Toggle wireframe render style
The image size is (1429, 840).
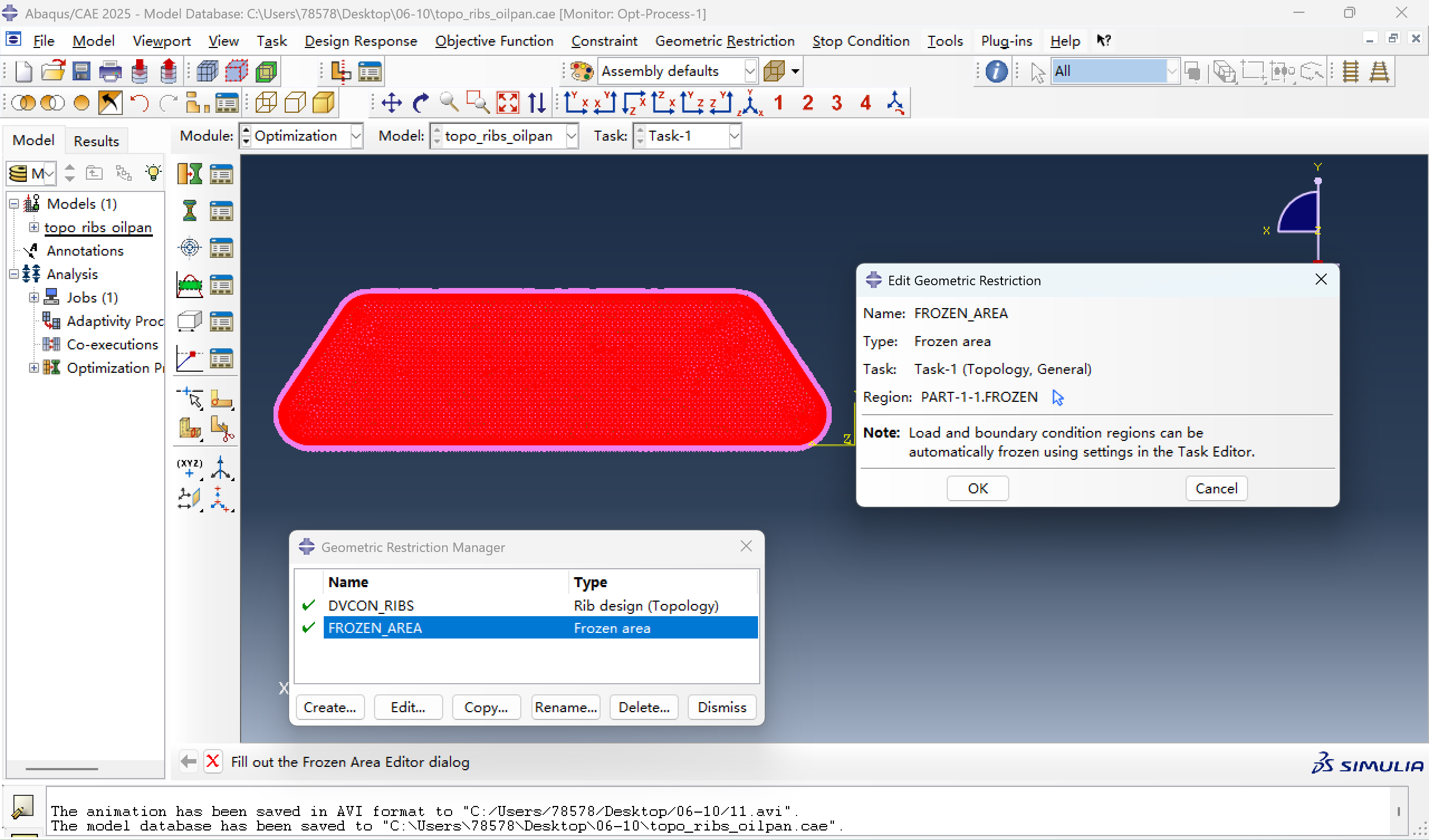[x=265, y=103]
